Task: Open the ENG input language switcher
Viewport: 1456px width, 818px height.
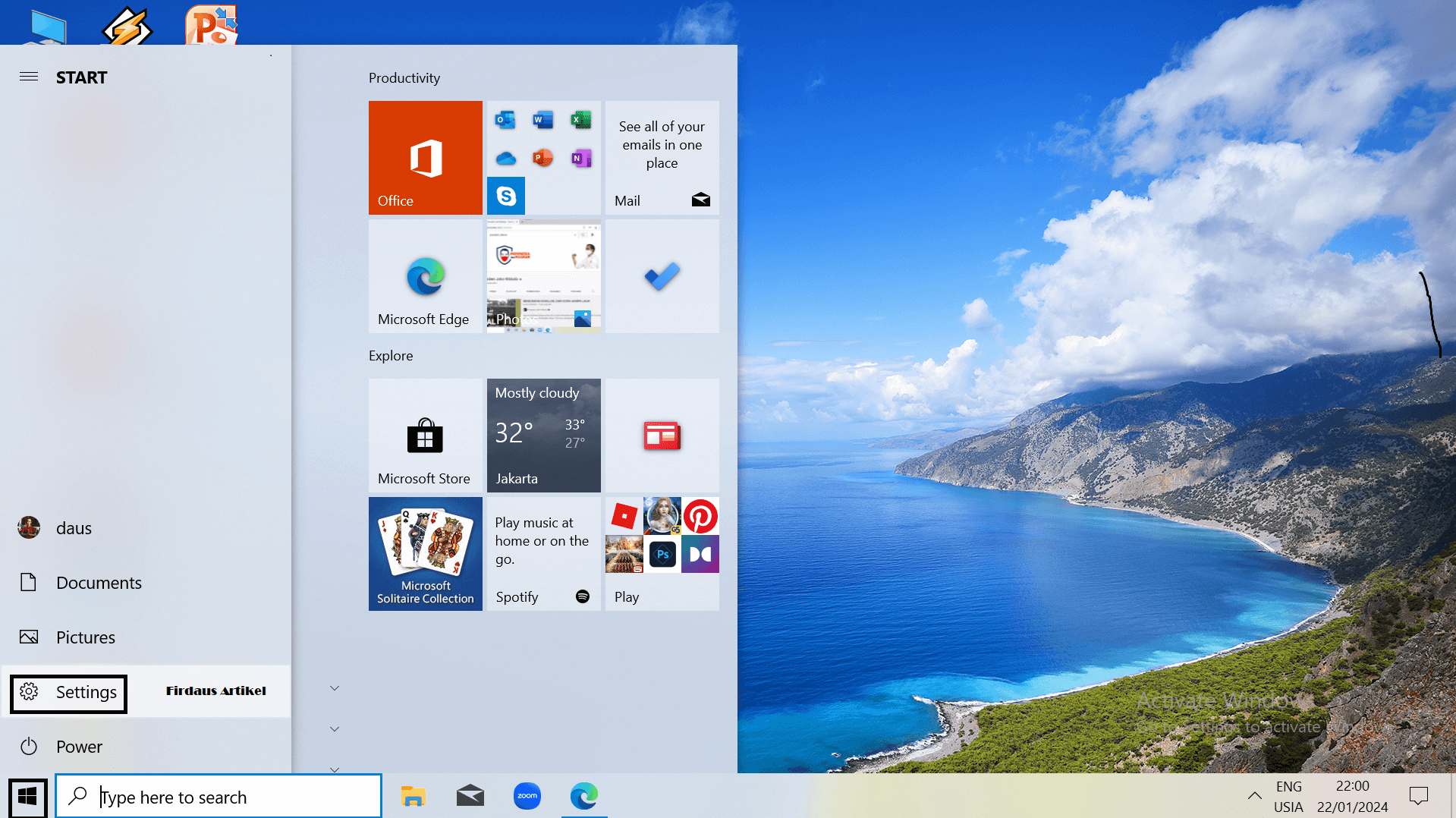Action: point(1288,797)
